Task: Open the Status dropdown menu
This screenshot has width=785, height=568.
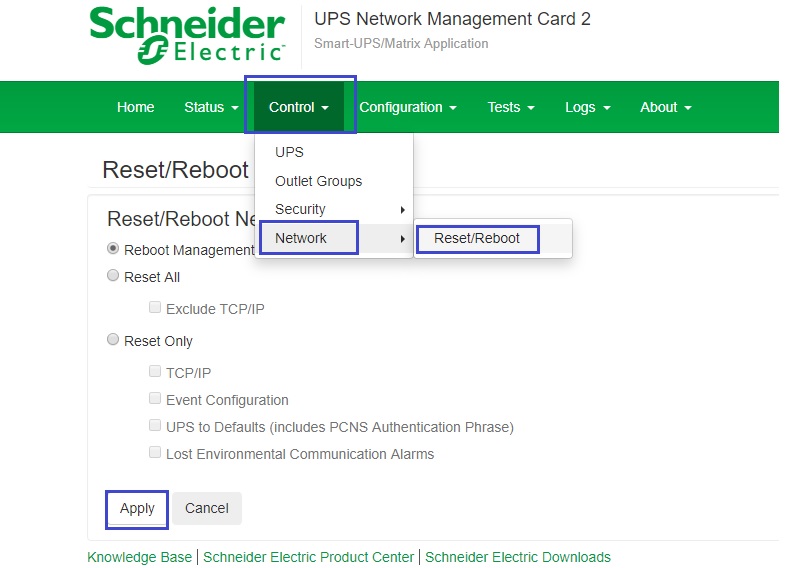Action: [x=211, y=107]
